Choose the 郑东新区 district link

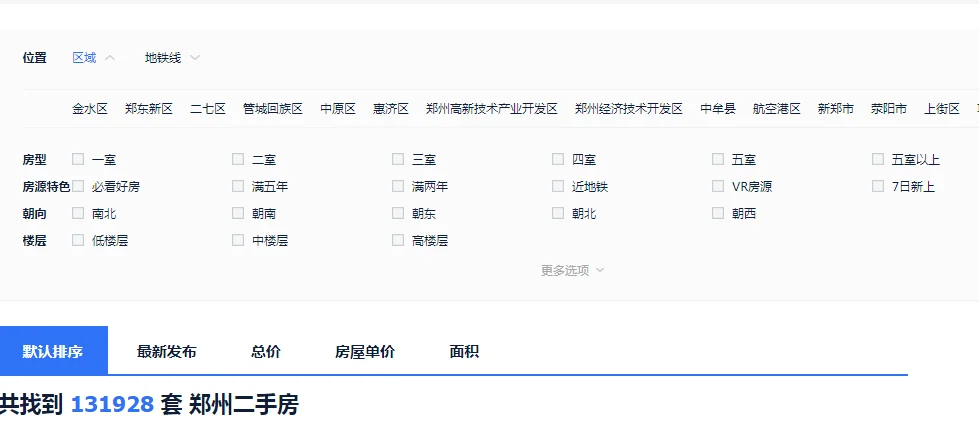point(149,109)
